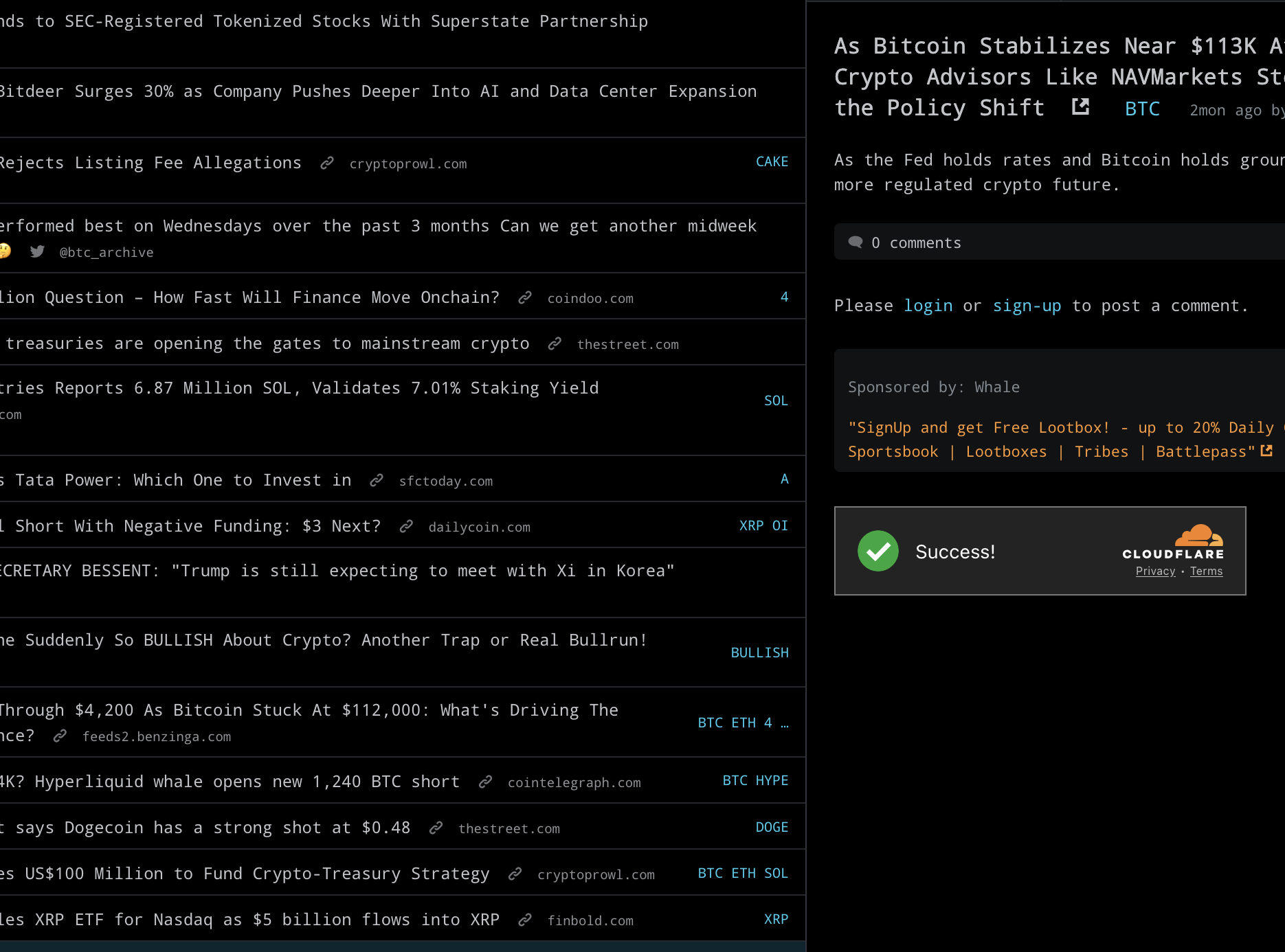1285x952 pixels.
Task: Click the login link to comment
Action: (928, 306)
